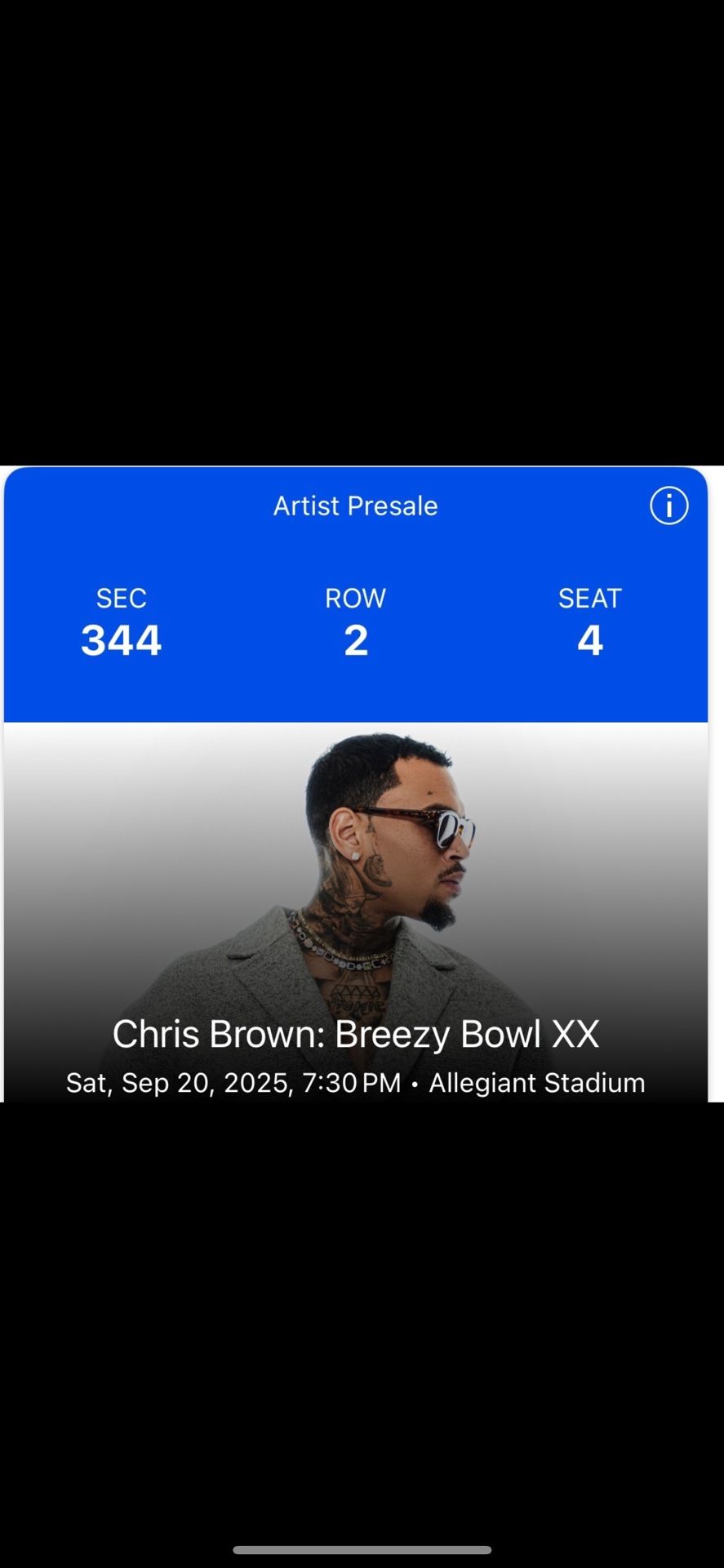Tap the 7:30 PM start time
Screen dimensions: 724x1568
(351, 1083)
